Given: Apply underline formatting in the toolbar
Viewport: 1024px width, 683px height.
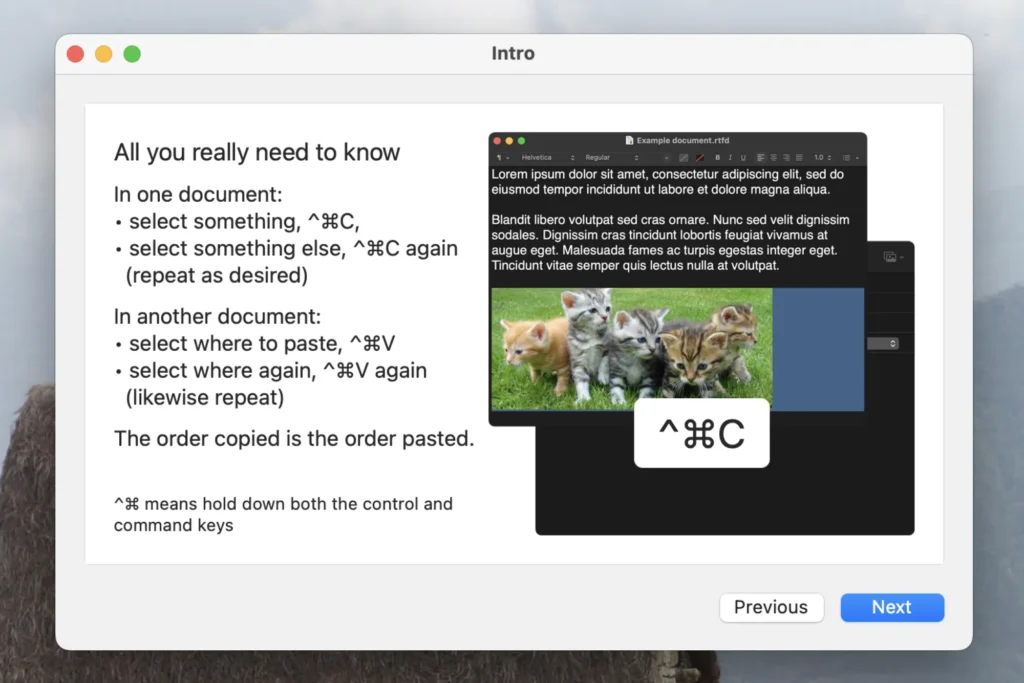Looking at the screenshot, I should tap(743, 157).
